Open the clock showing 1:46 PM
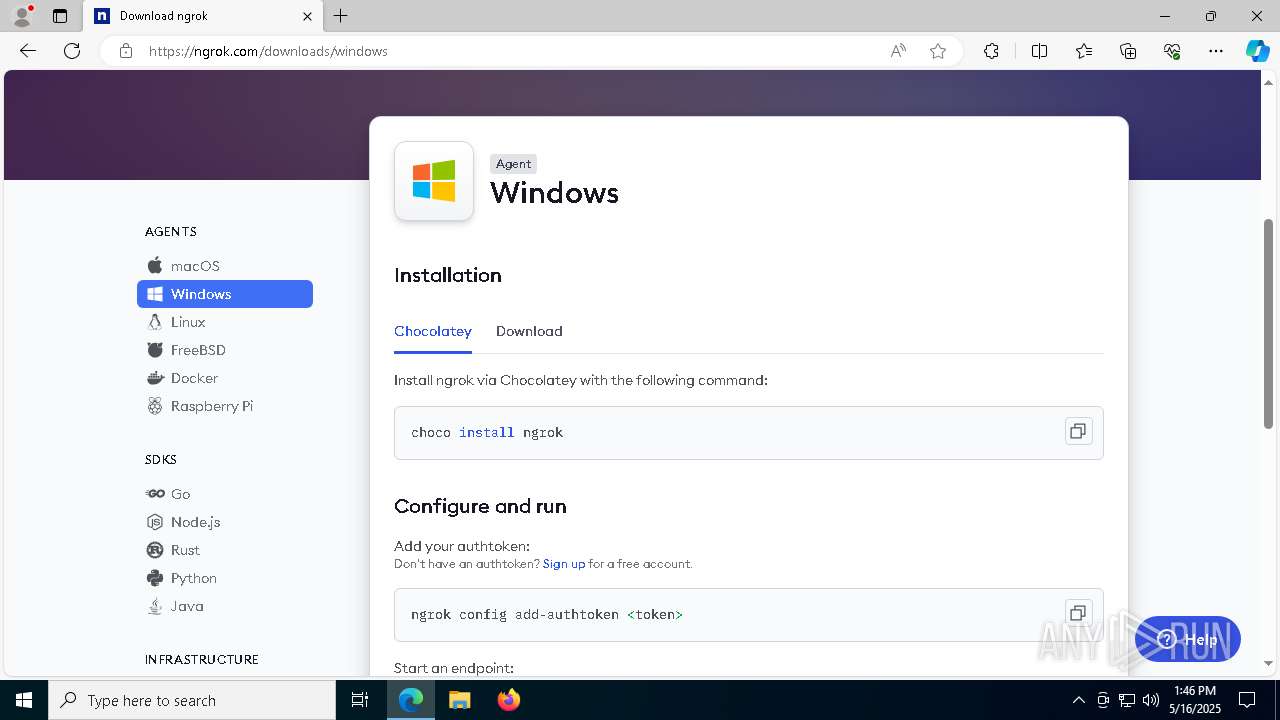1280x720 pixels. coord(1196,700)
